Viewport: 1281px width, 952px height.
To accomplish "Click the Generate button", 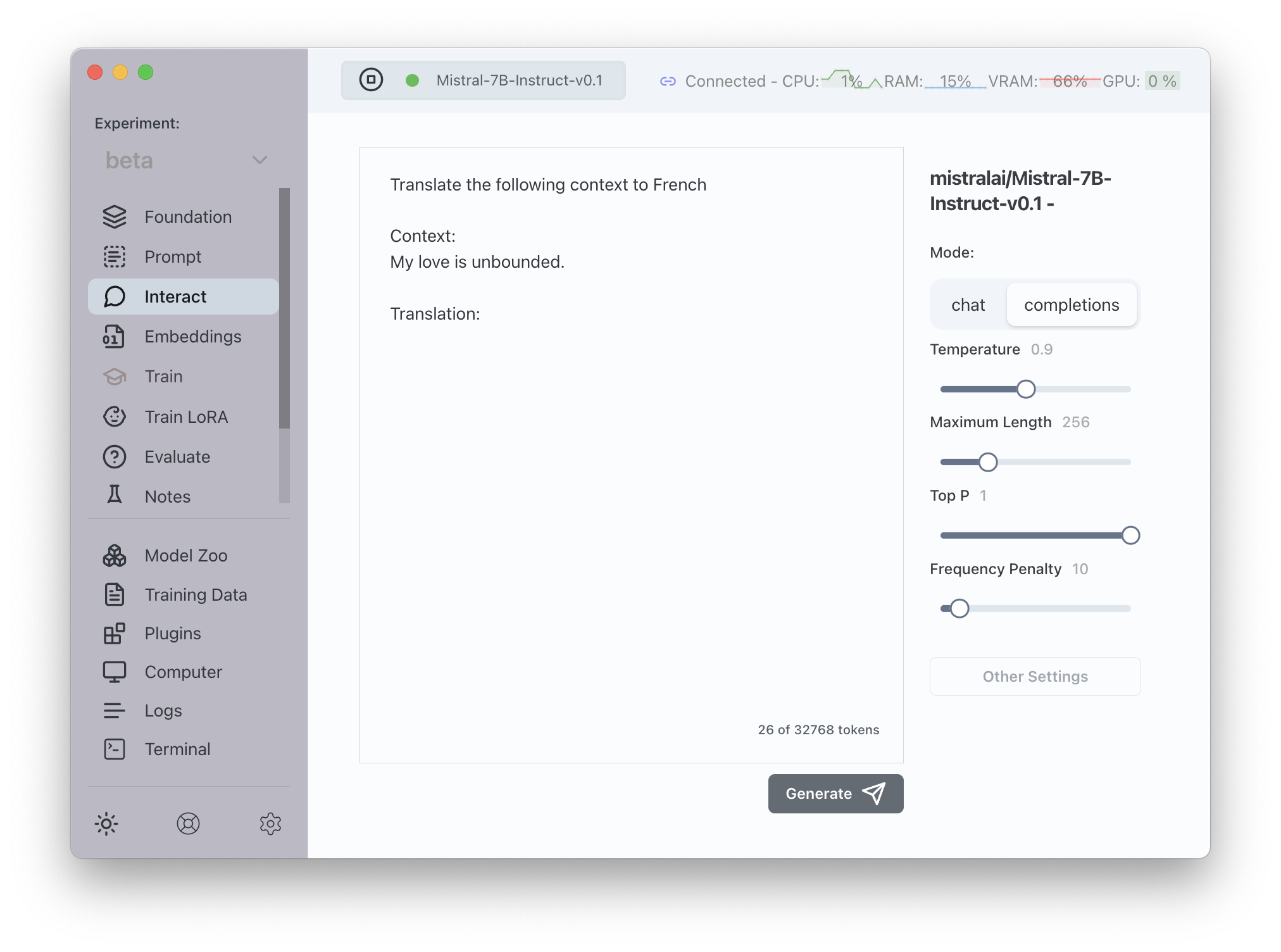I will coord(835,793).
